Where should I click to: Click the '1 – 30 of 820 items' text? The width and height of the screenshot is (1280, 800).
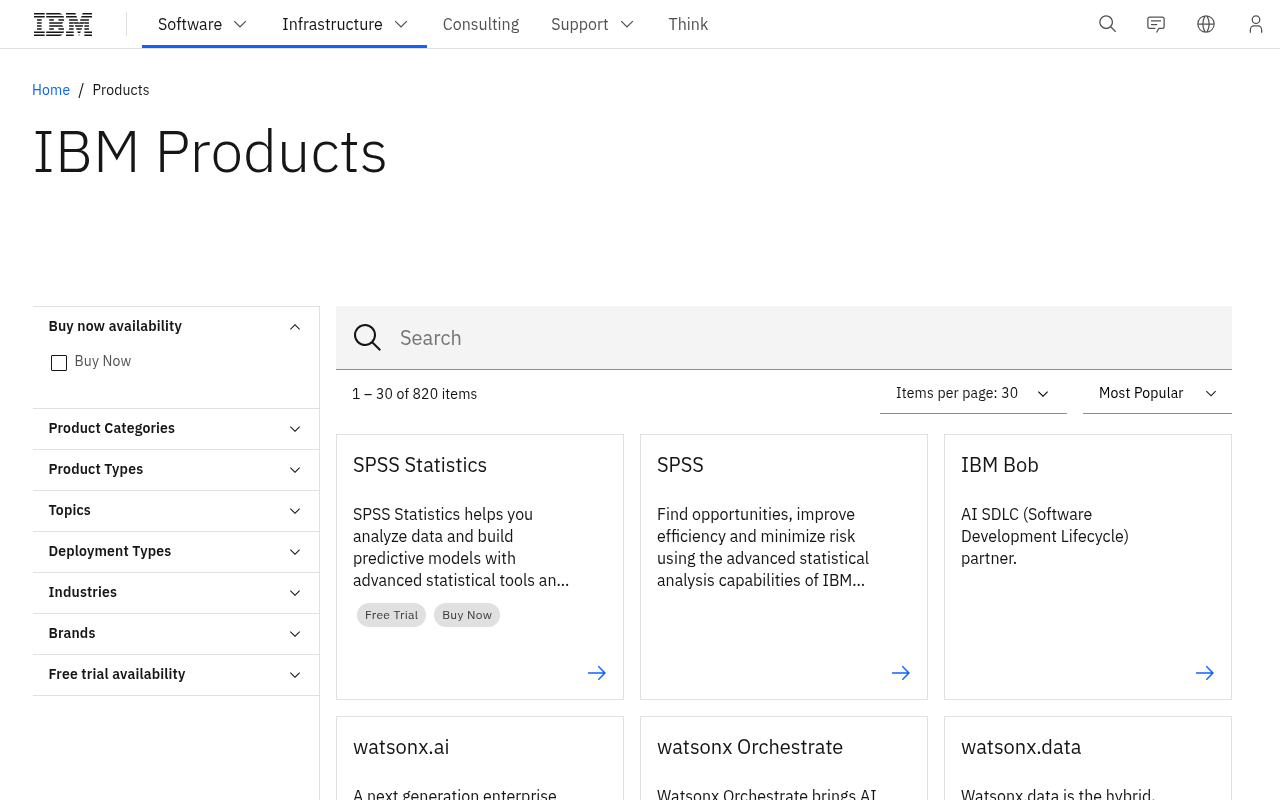[414, 394]
